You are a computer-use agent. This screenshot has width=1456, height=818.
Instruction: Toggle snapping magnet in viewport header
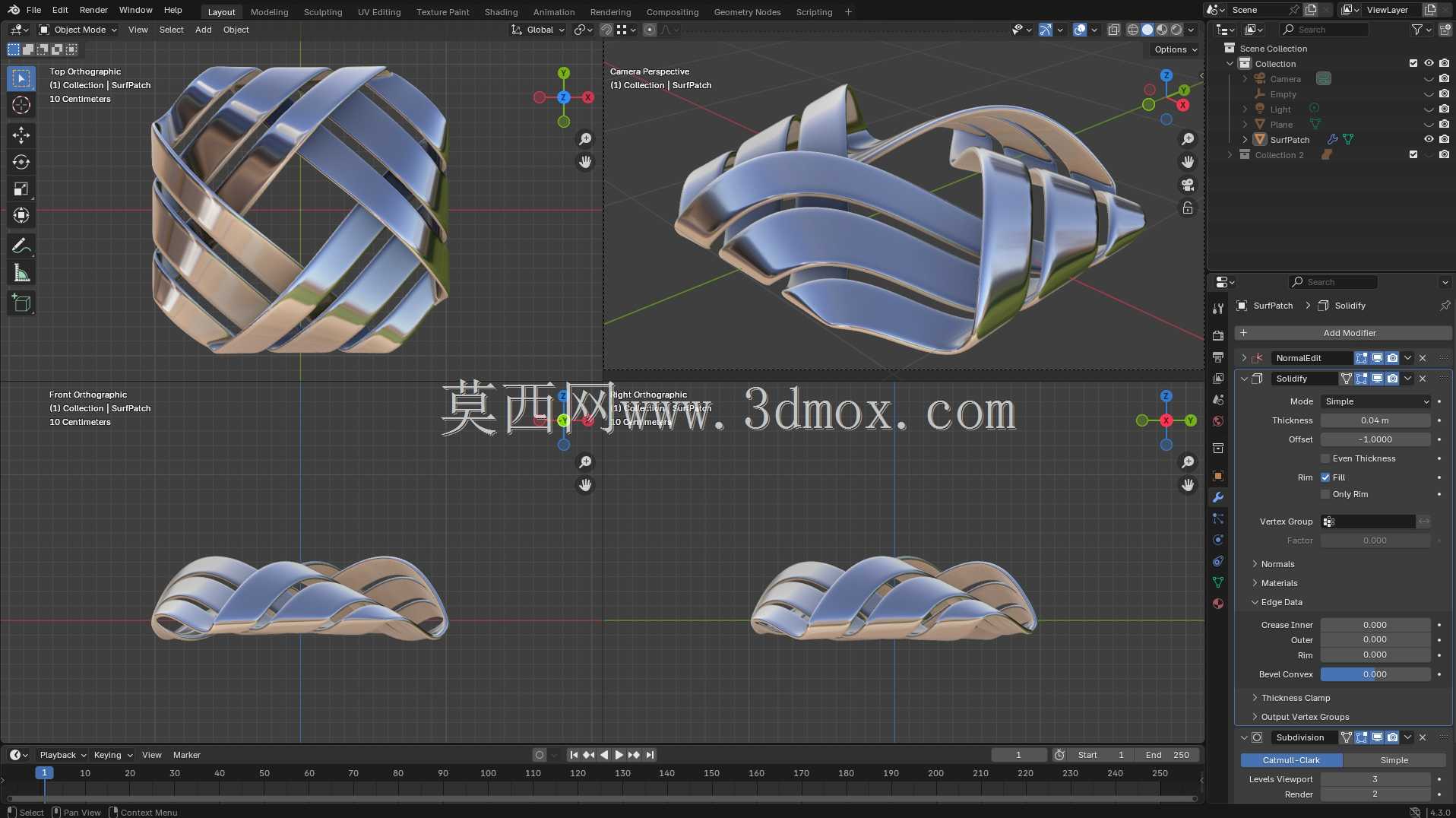606,30
